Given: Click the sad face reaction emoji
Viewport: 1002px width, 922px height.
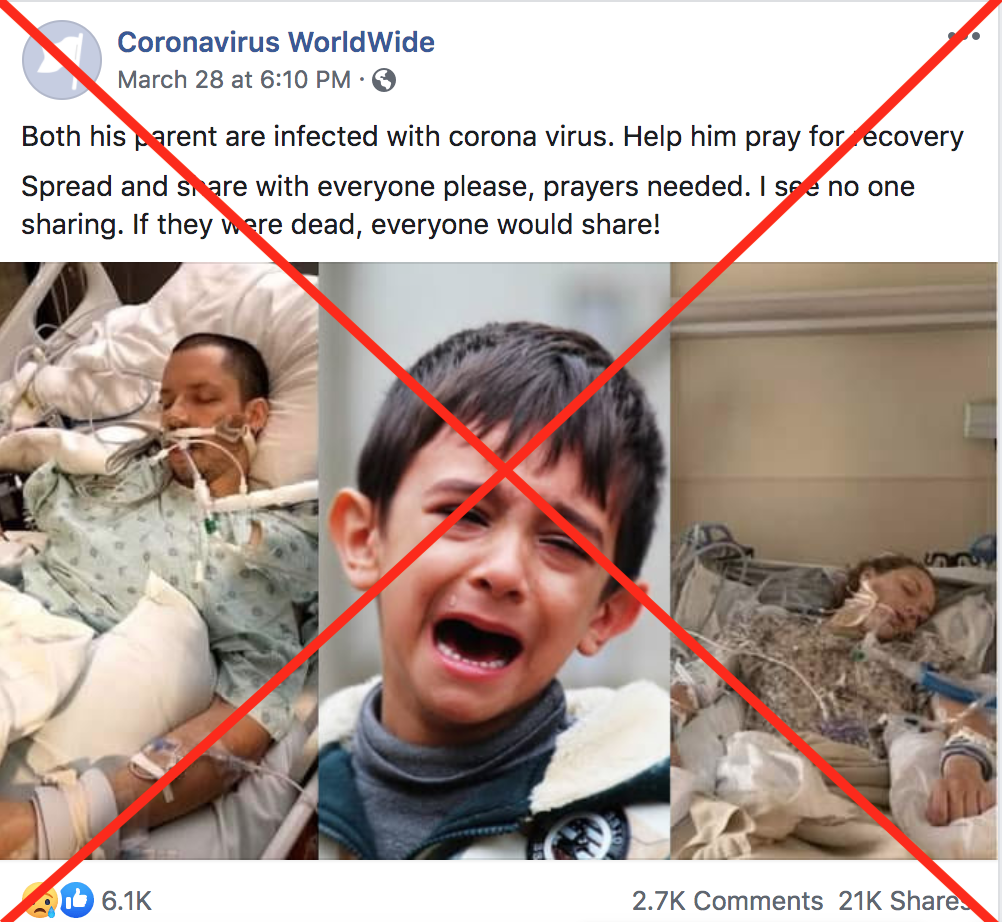Looking at the screenshot, I should [x=40, y=900].
